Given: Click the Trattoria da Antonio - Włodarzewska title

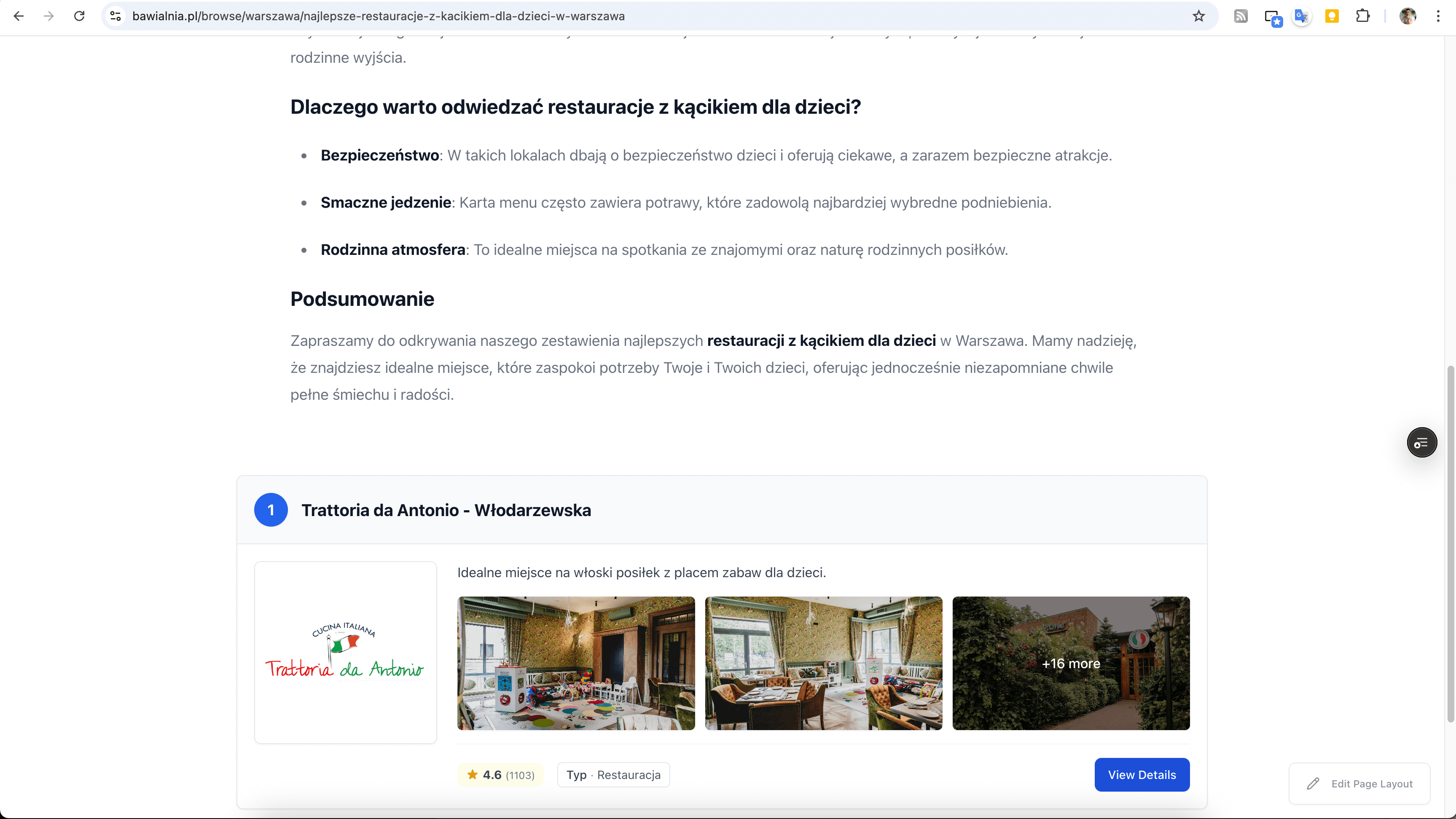Looking at the screenshot, I should [x=446, y=510].
